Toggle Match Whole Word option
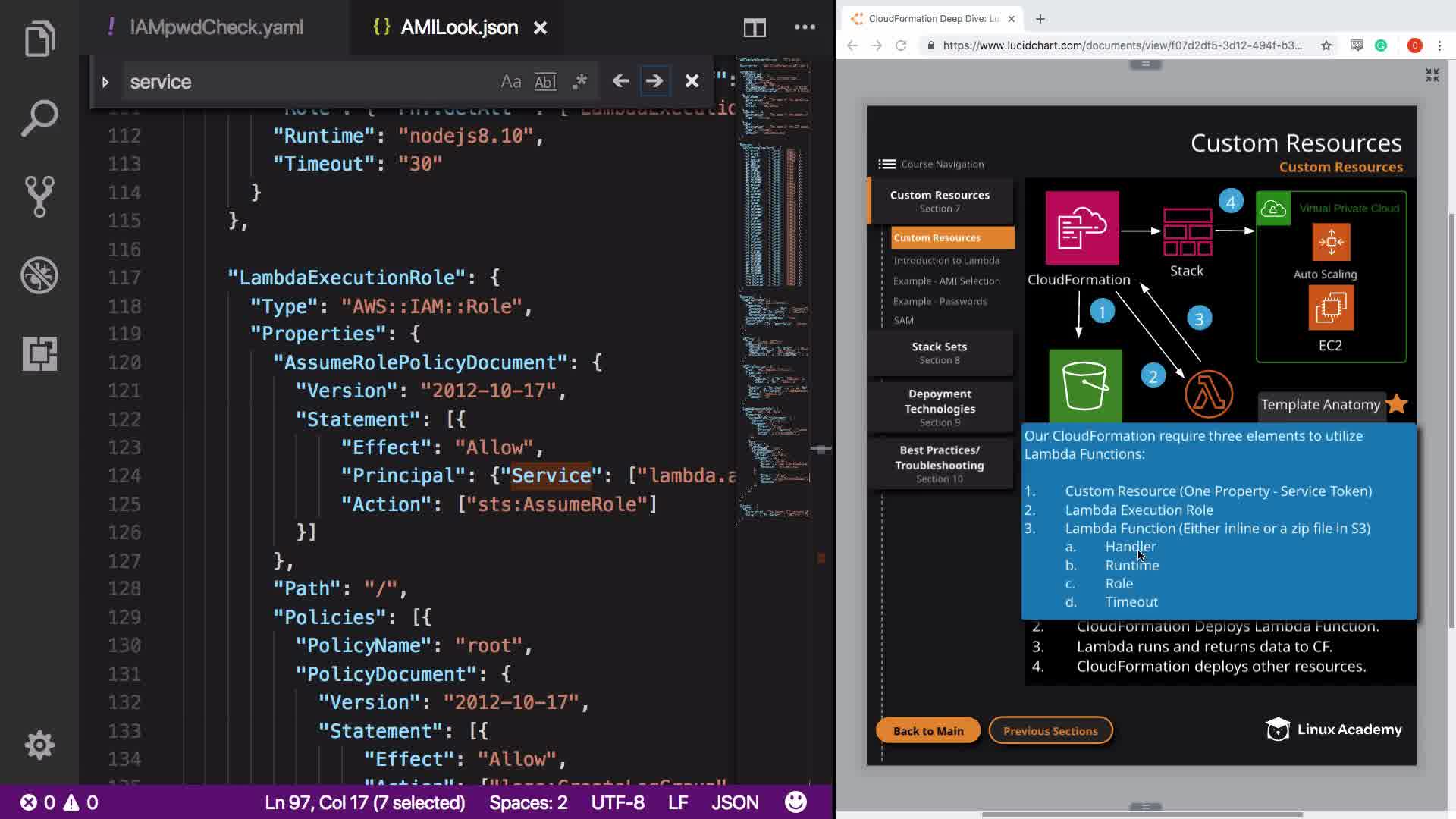This screenshot has width=1456, height=819. (x=545, y=82)
